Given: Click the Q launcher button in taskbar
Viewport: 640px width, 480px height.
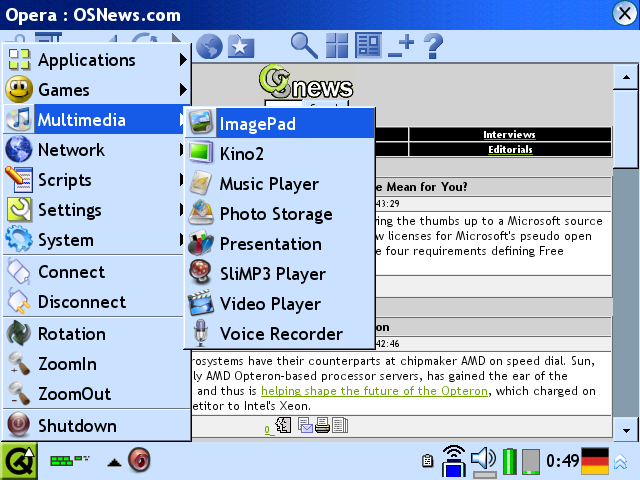Looking at the screenshot, I should [x=19, y=461].
